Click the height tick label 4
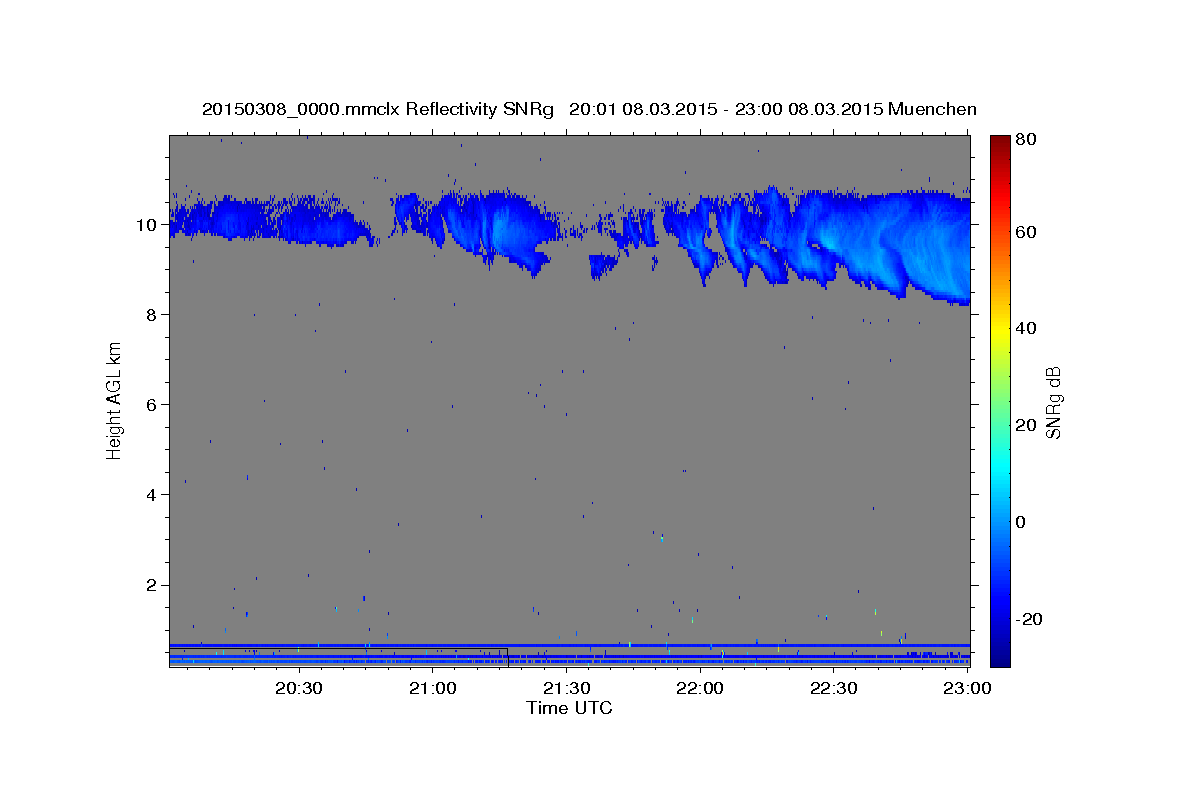1200x800 pixels. point(153,495)
